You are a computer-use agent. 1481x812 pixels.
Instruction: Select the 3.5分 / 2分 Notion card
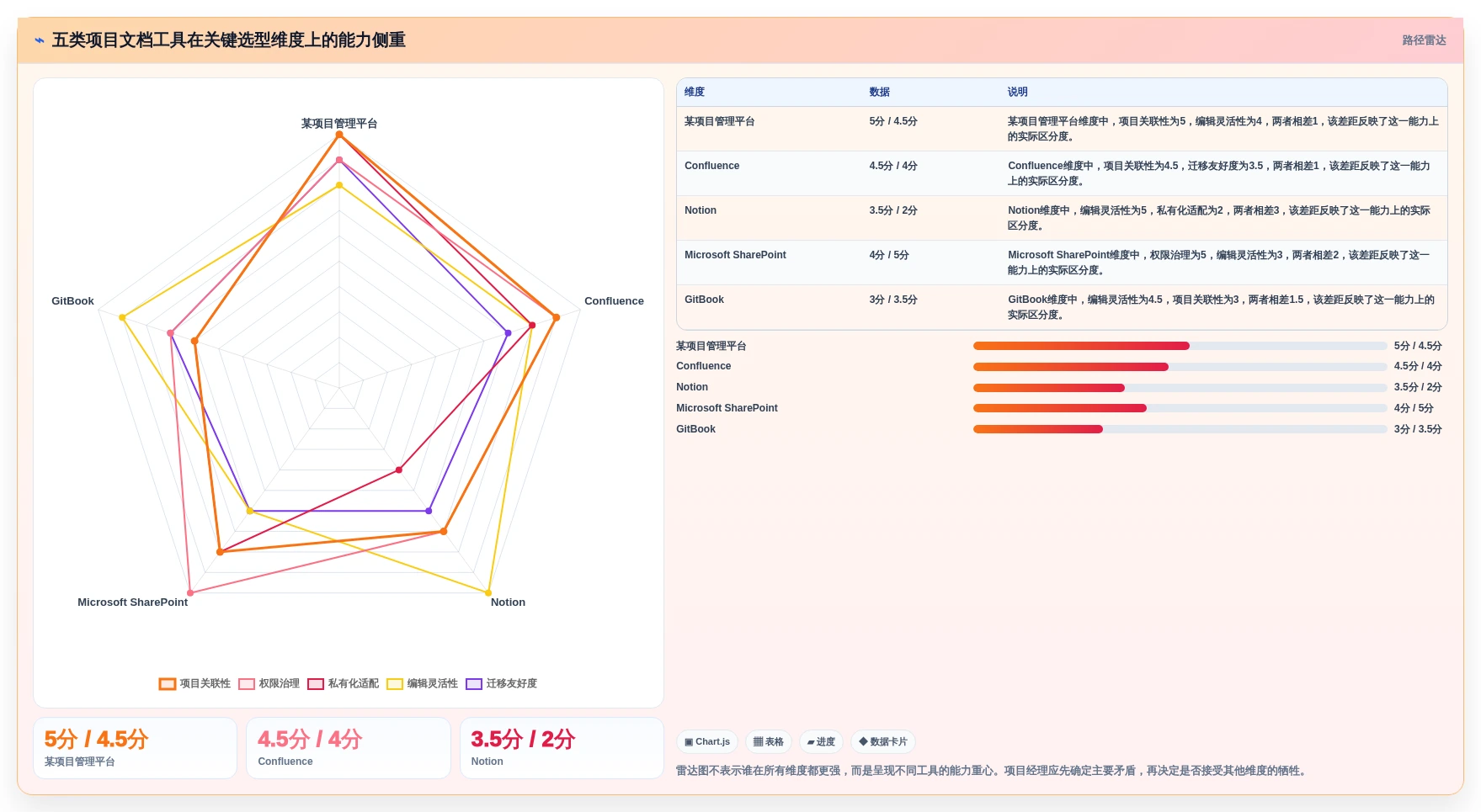coord(562,748)
